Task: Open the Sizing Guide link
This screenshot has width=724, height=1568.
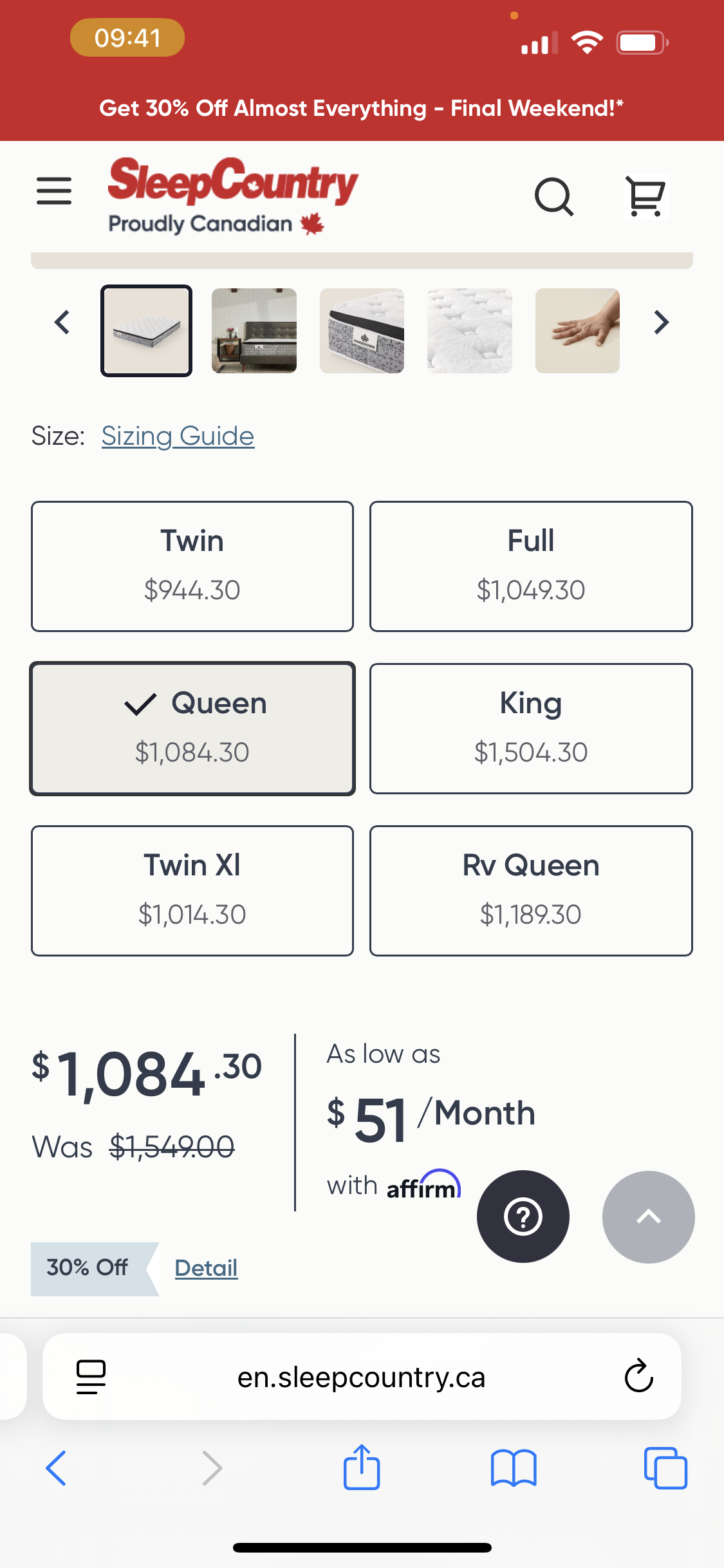Action: tap(178, 436)
